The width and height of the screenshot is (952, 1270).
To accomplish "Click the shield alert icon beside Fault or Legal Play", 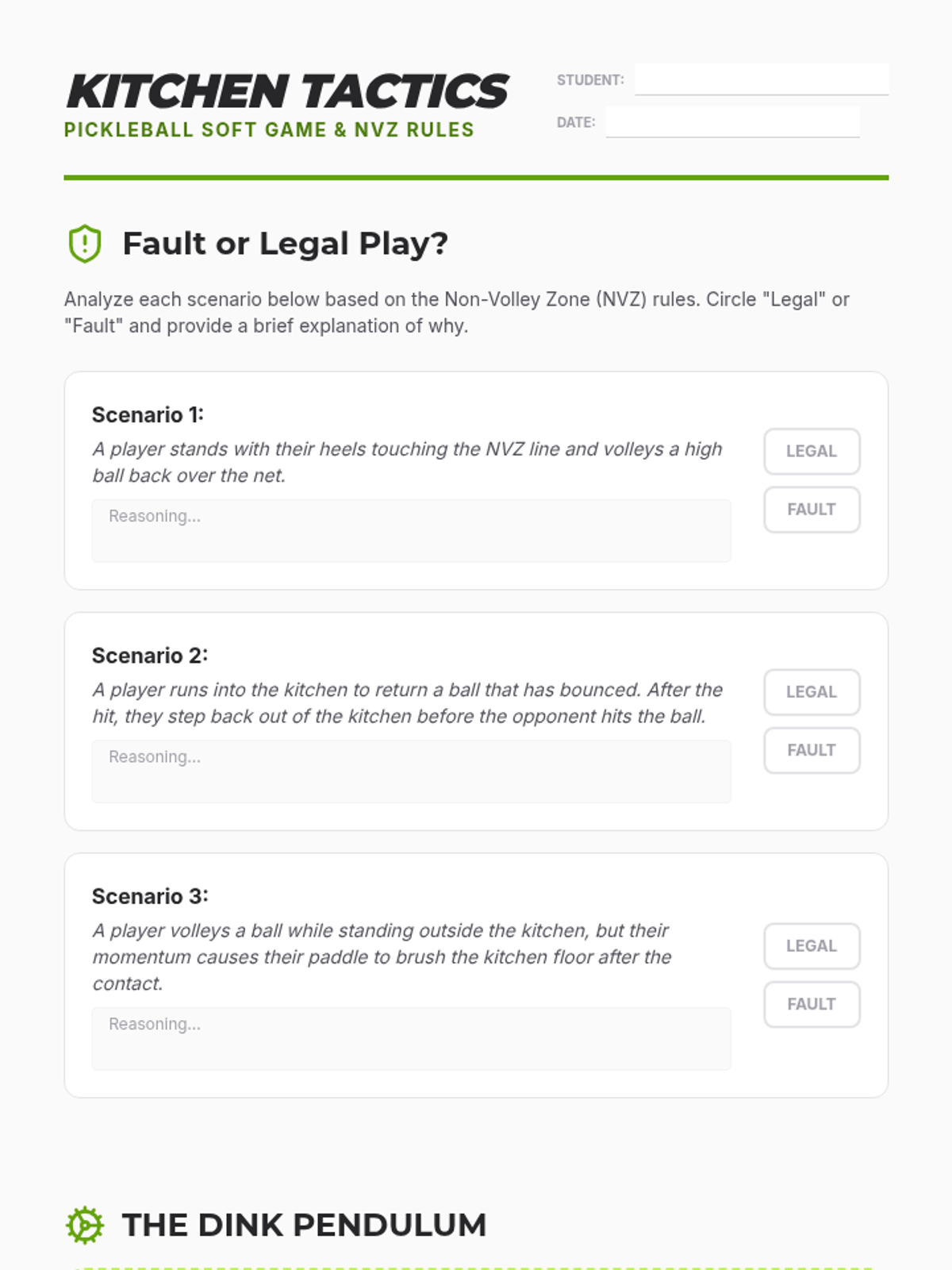I will pyautogui.click(x=85, y=244).
